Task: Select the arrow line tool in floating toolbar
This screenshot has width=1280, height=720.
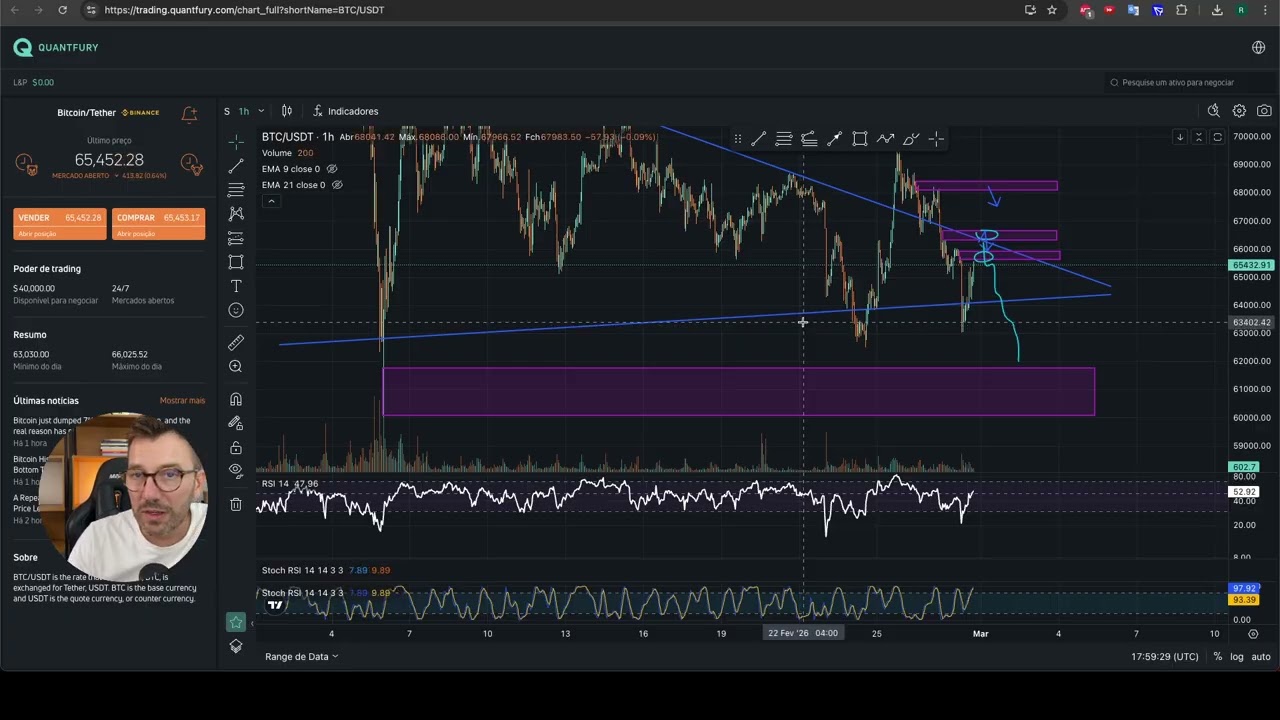Action: pos(834,139)
